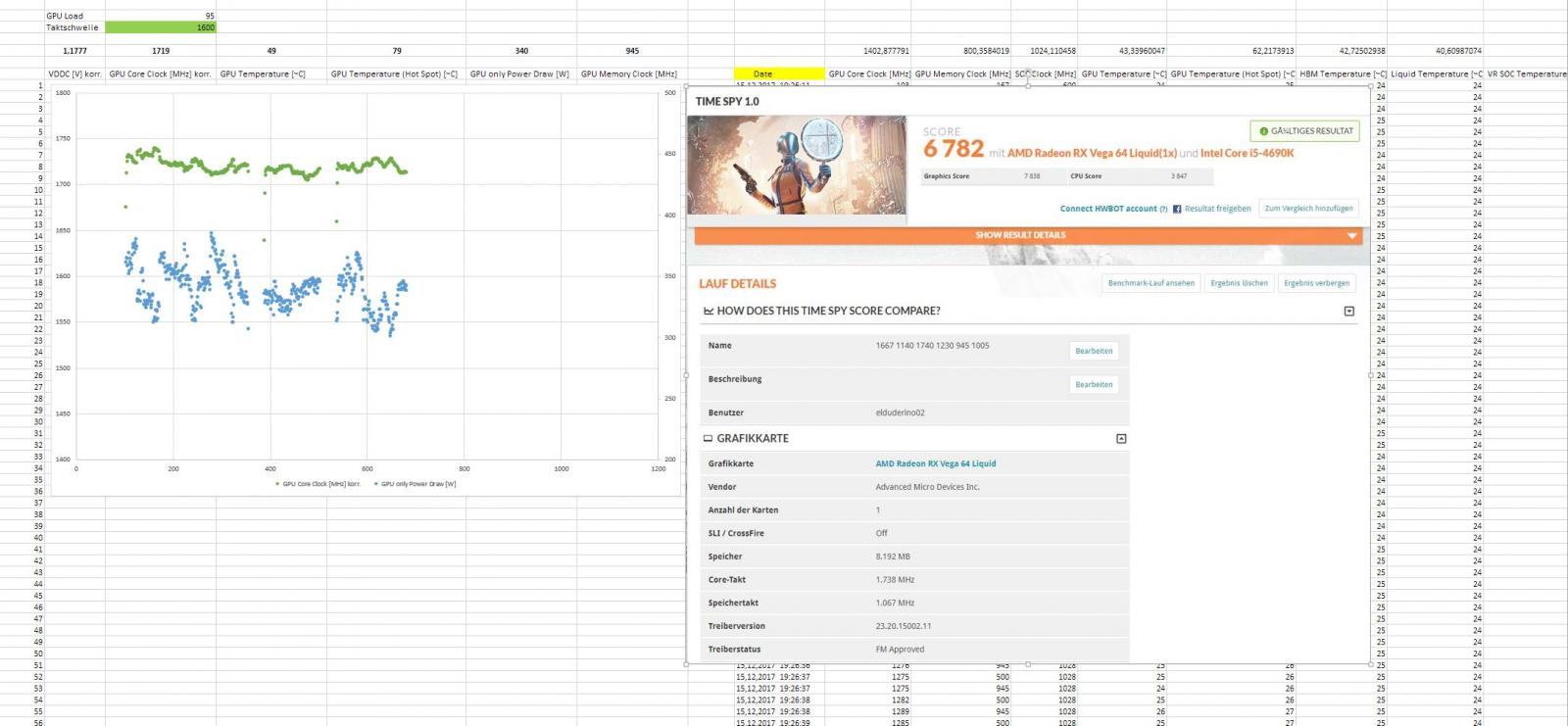
Task: Click the Treiberversion value 23.20.15002.11
Action: click(x=904, y=626)
